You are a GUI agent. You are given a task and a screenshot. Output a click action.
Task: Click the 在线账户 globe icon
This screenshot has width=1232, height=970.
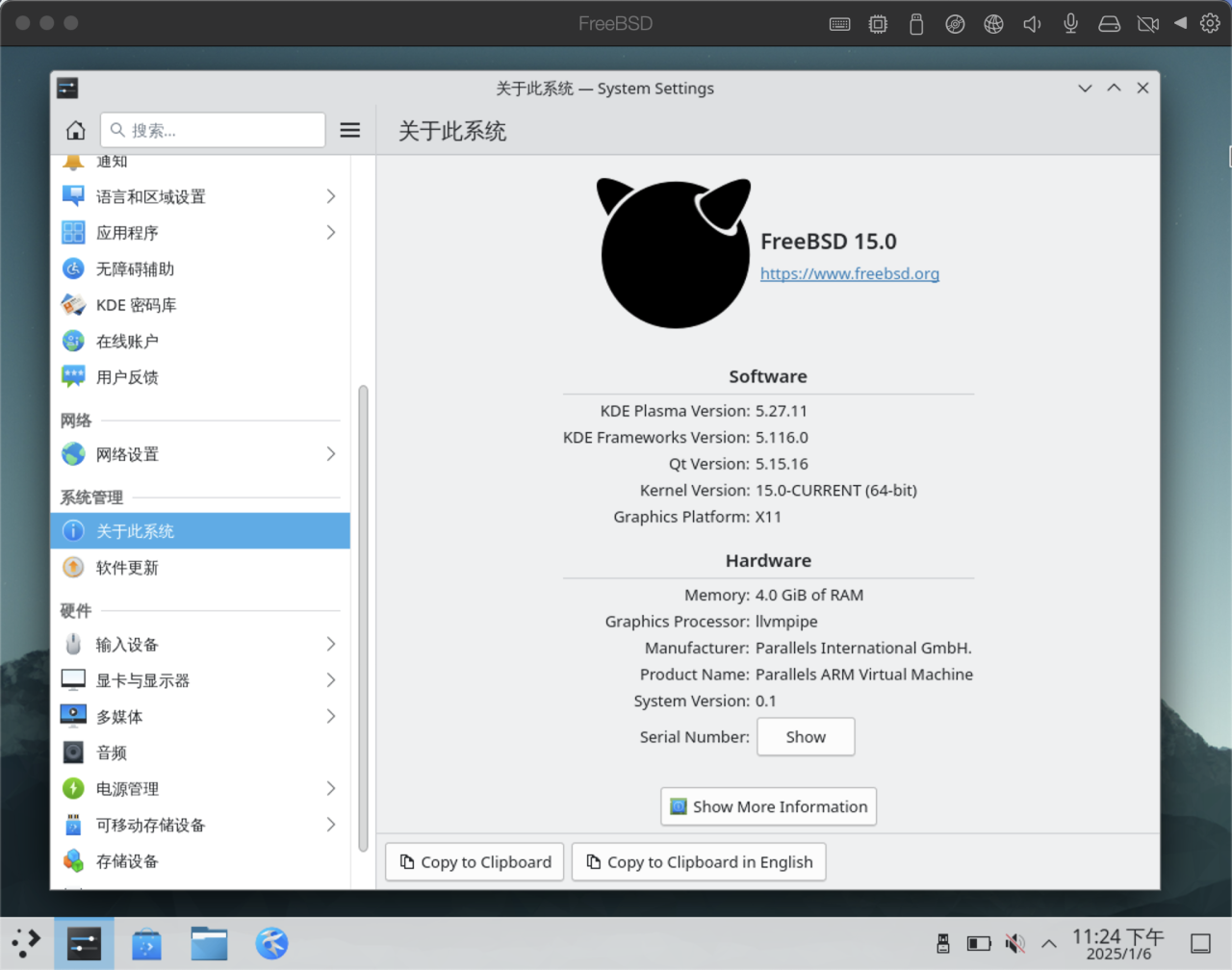click(x=73, y=341)
